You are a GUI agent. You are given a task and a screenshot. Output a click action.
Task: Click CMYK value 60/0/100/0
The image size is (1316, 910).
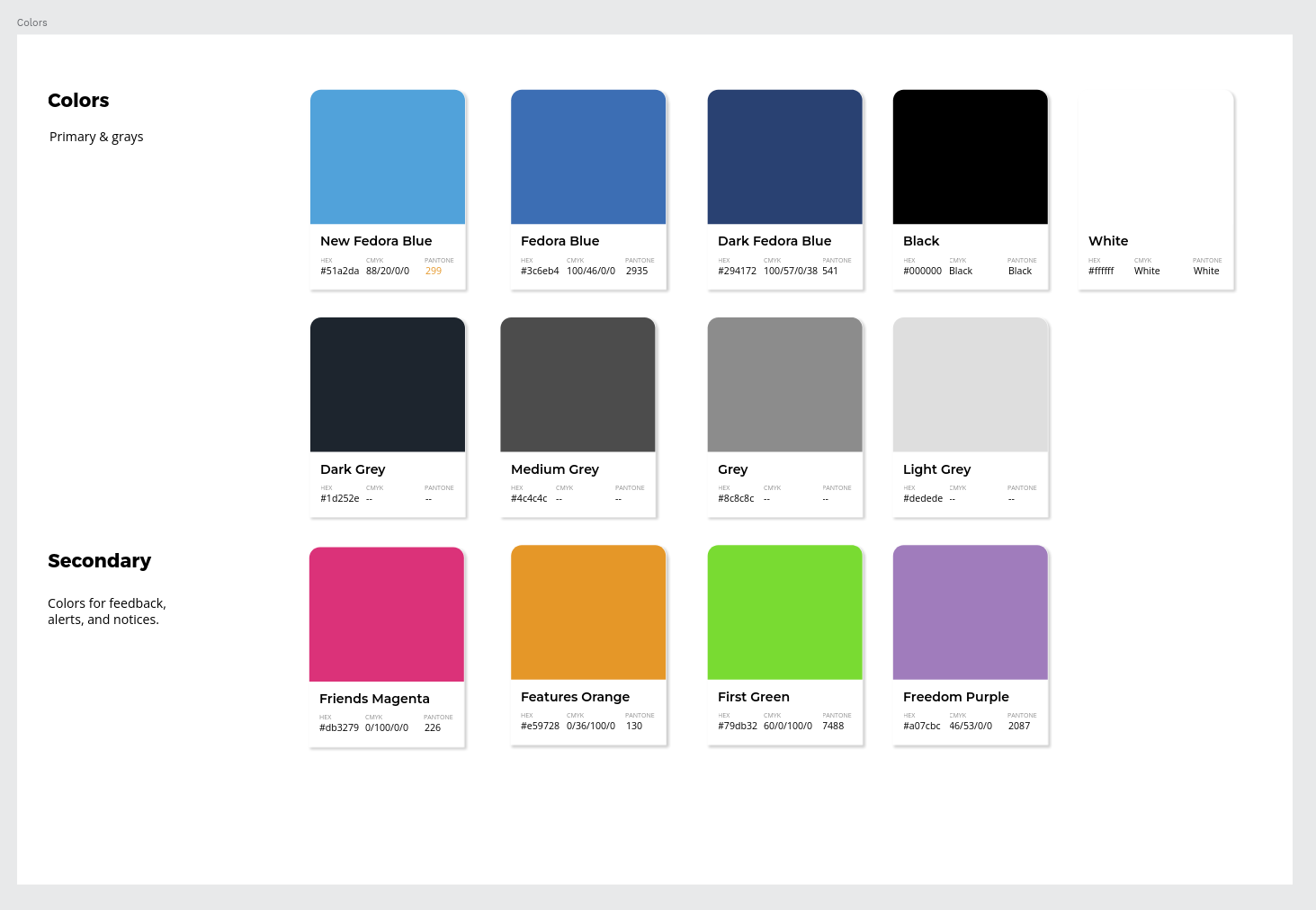(788, 726)
